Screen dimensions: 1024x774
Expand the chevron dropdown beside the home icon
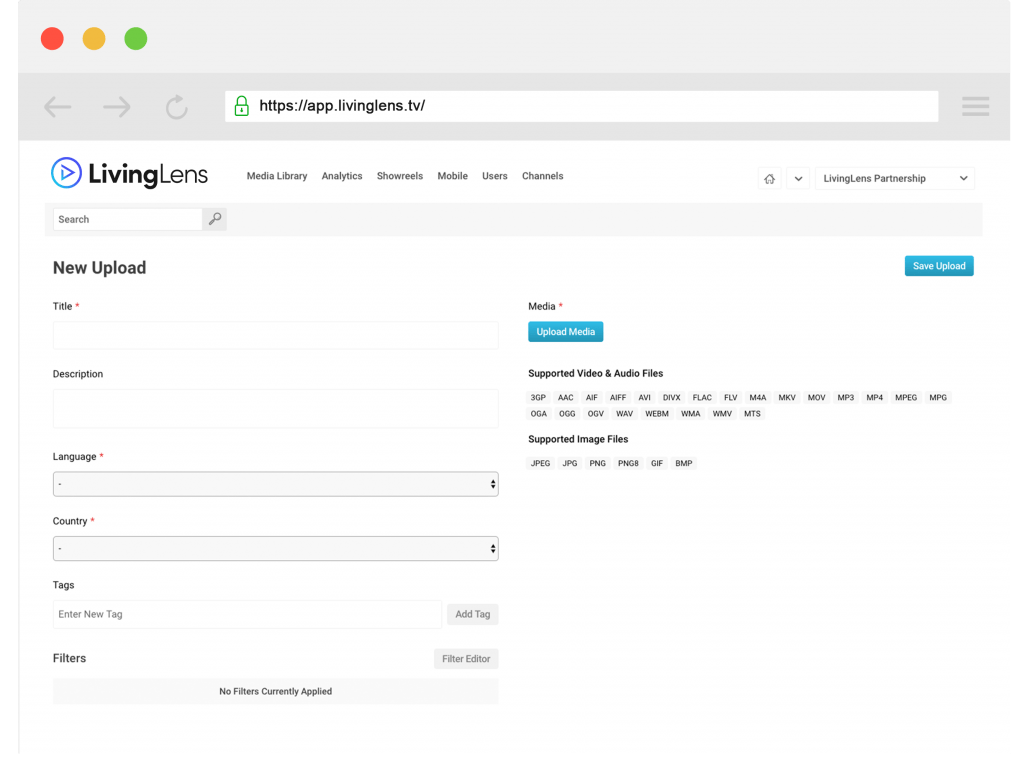click(x=798, y=178)
